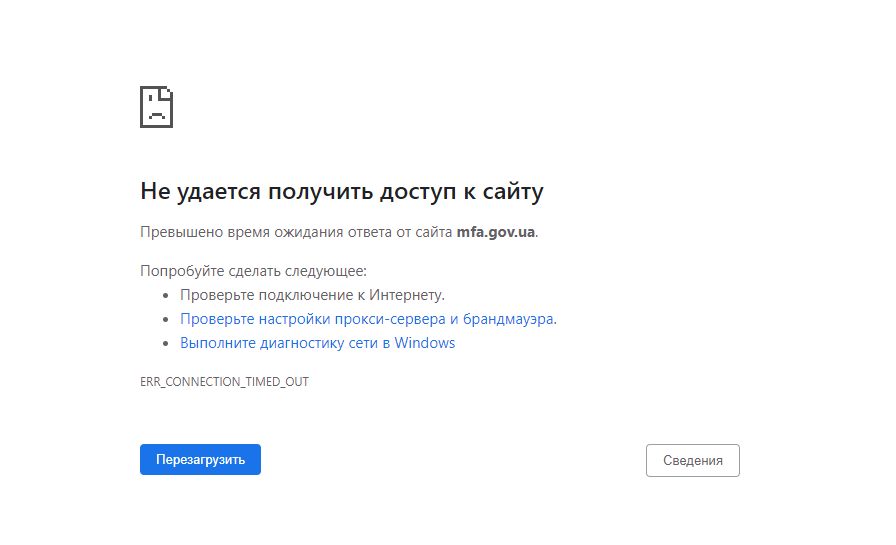Click the Проверьте подключение к Интернету text
This screenshot has height=545, width=896.
312,295
